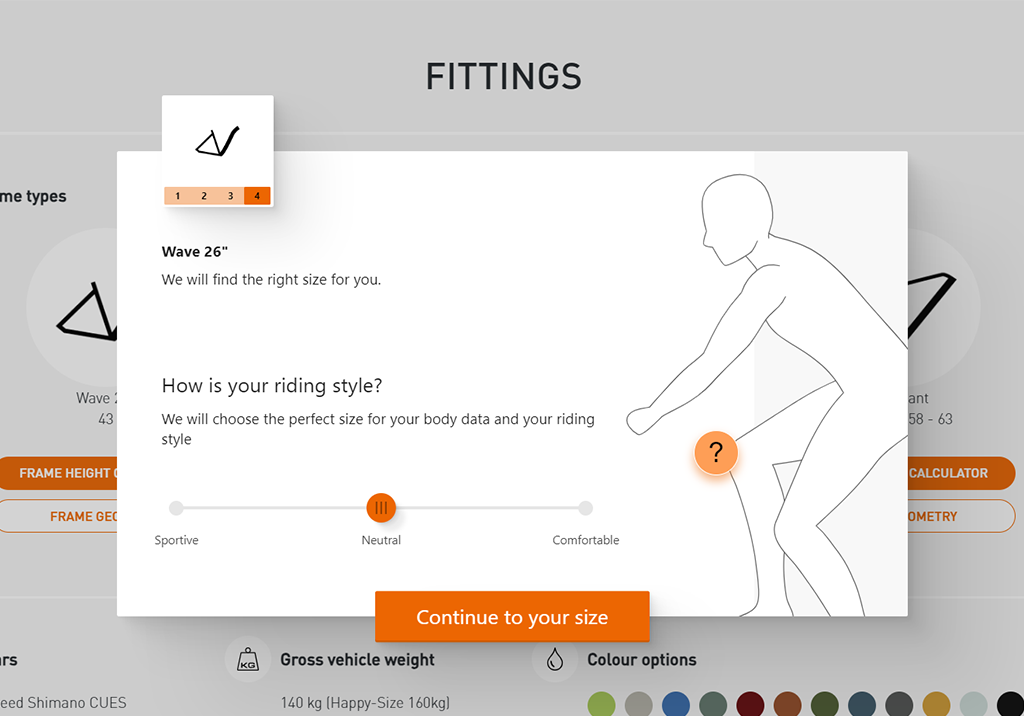This screenshot has height=716, width=1024.
Task: Click the Colour options droplet icon
Action: 554,659
